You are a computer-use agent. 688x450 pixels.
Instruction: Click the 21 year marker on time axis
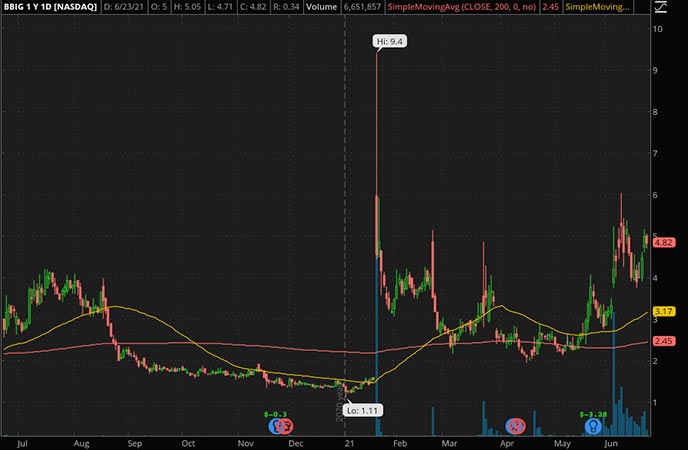347,441
